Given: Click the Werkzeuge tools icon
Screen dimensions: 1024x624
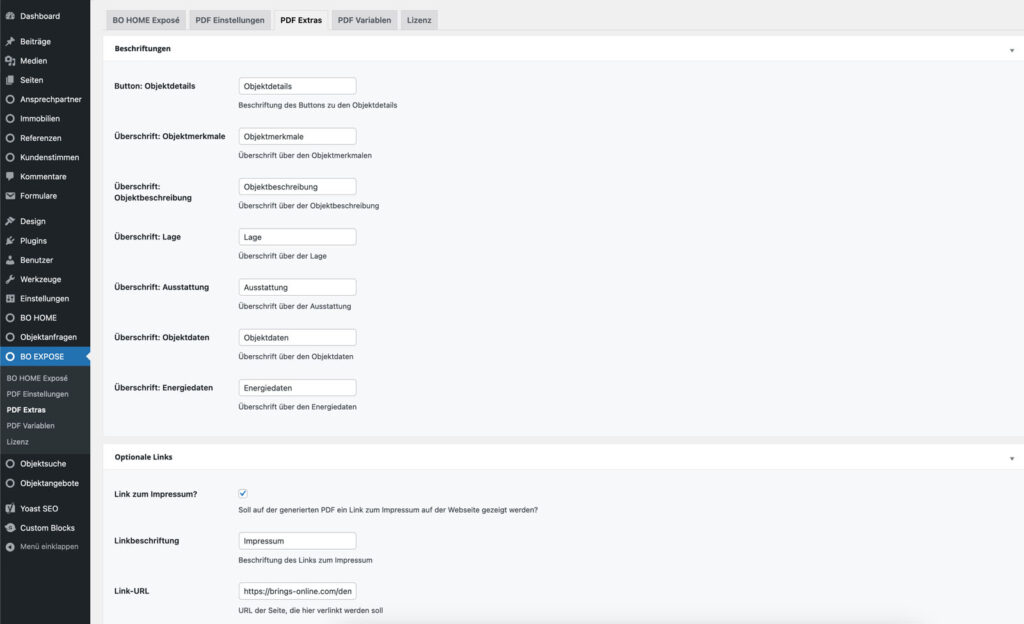Looking at the screenshot, I should 10,279.
